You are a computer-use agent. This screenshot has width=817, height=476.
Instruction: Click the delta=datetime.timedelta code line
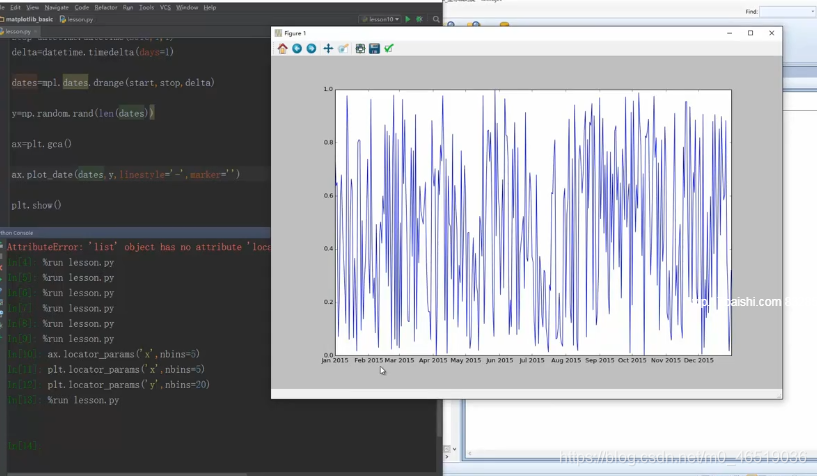(x=93, y=52)
